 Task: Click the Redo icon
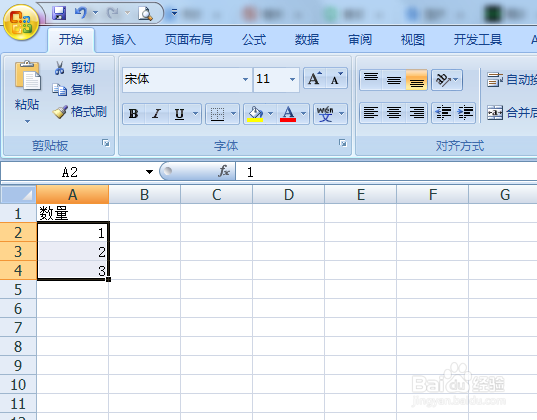pyautogui.click(x=113, y=13)
